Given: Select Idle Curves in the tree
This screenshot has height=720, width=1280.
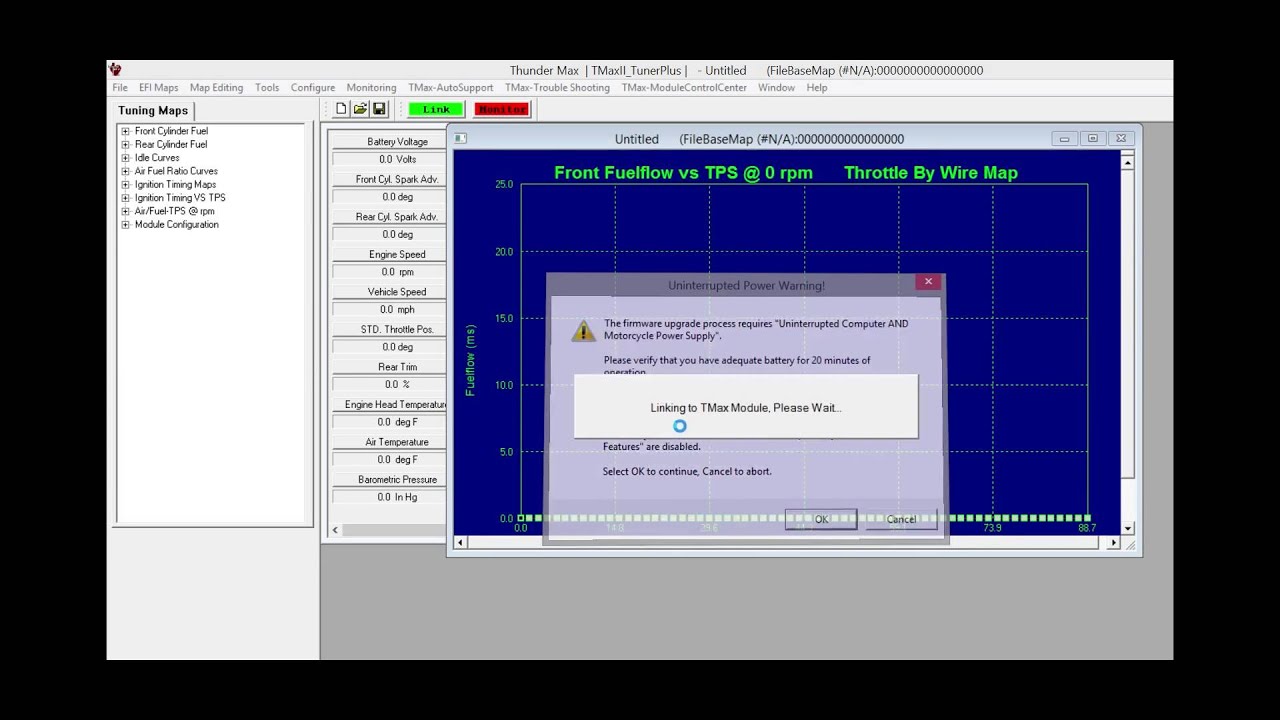Looking at the screenshot, I should tap(157, 158).
